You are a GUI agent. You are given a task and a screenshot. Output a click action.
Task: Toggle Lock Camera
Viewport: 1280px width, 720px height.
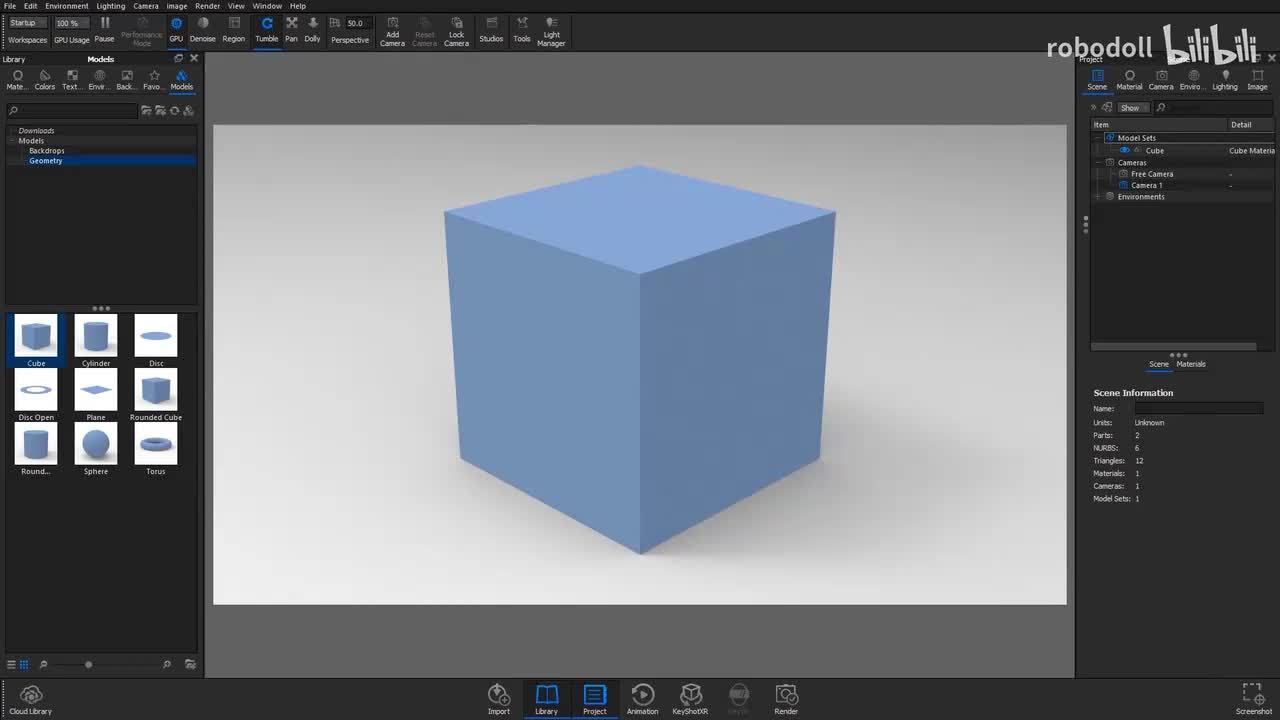(456, 31)
